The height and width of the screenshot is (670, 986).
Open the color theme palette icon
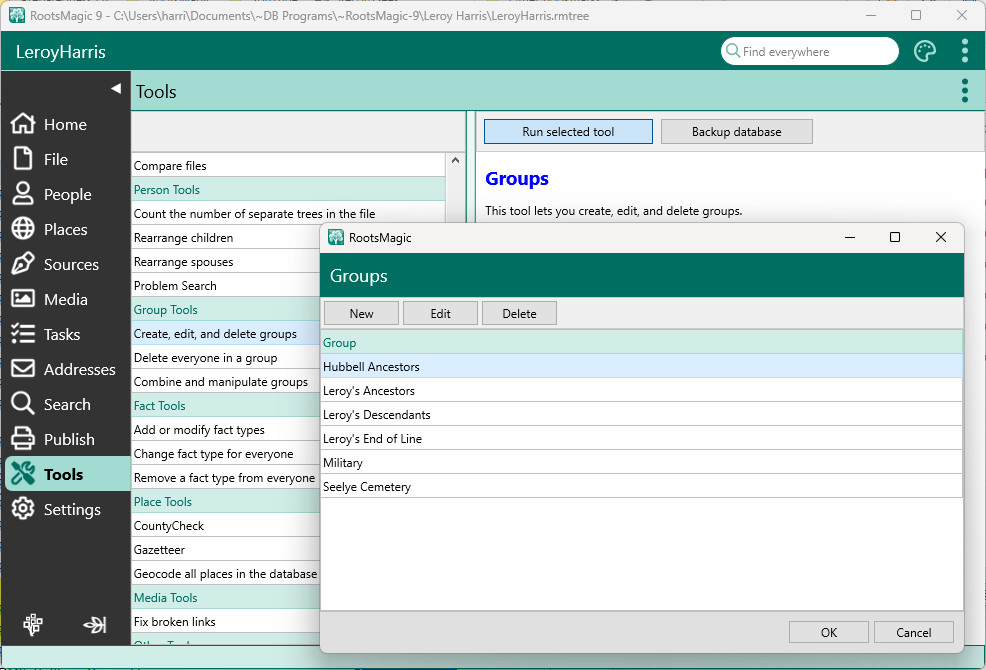click(925, 51)
